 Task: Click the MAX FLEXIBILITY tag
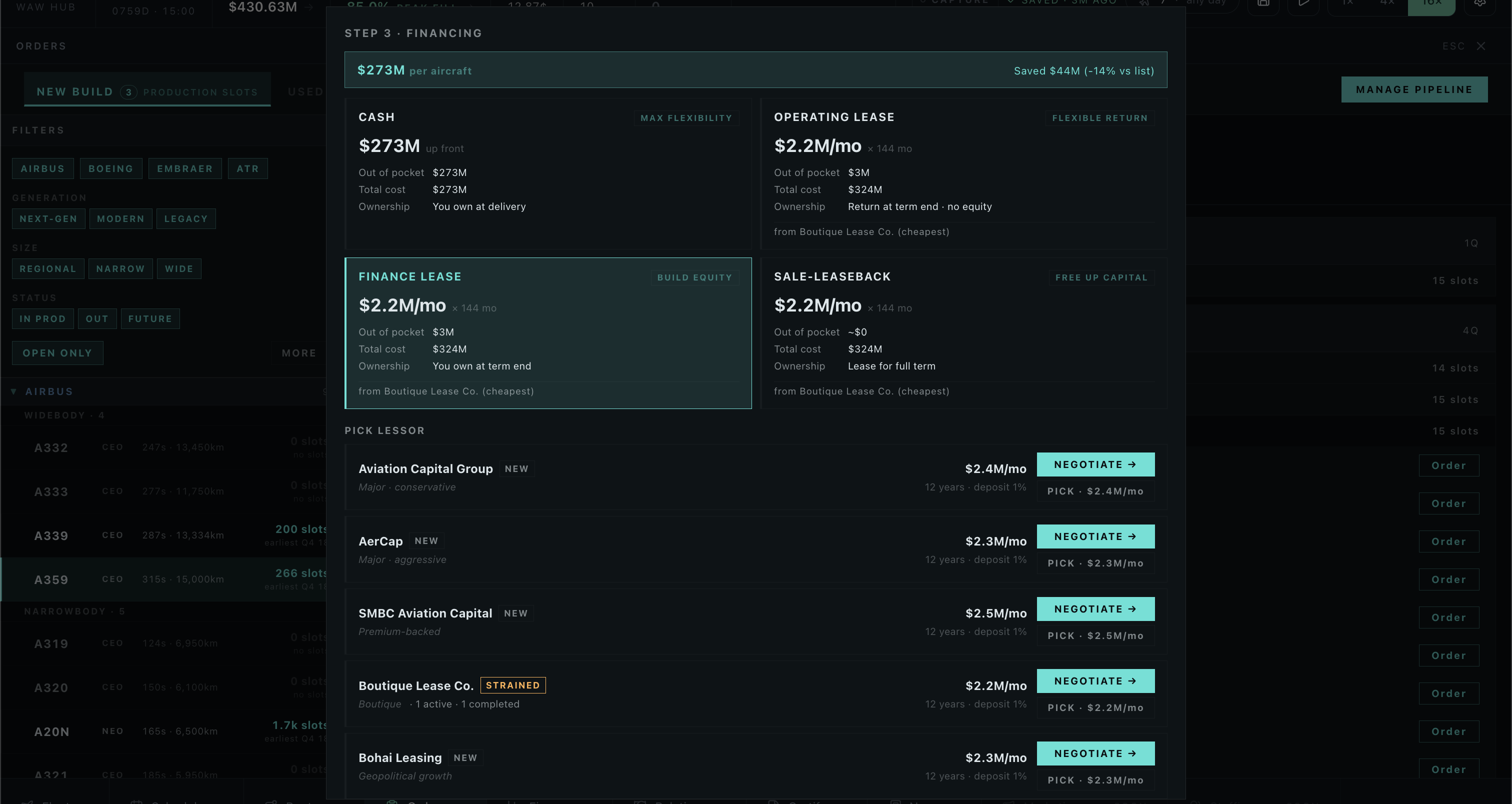pyautogui.click(x=686, y=118)
